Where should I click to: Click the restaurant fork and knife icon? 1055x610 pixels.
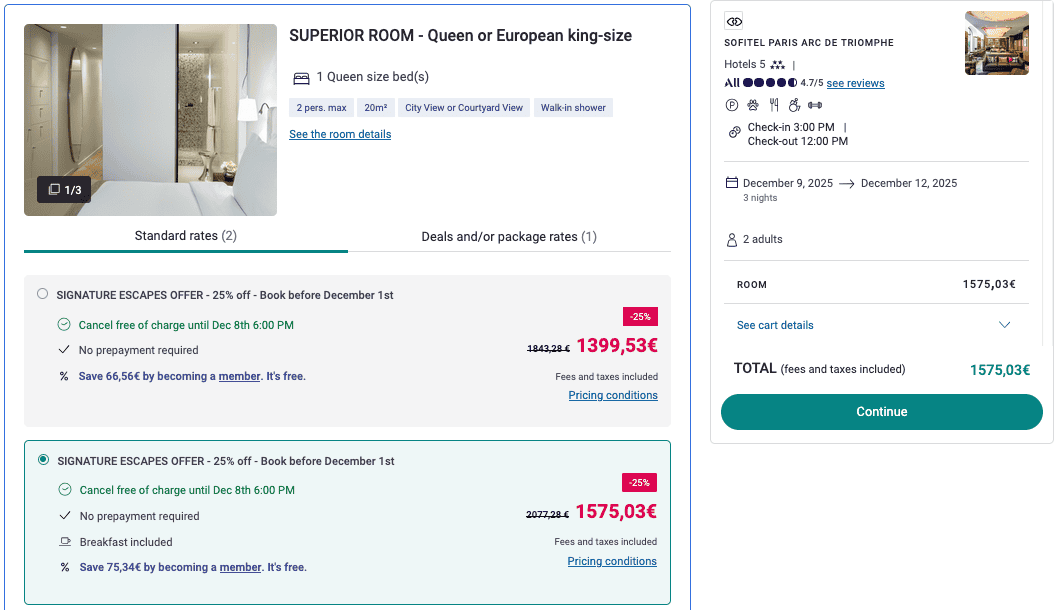(774, 104)
